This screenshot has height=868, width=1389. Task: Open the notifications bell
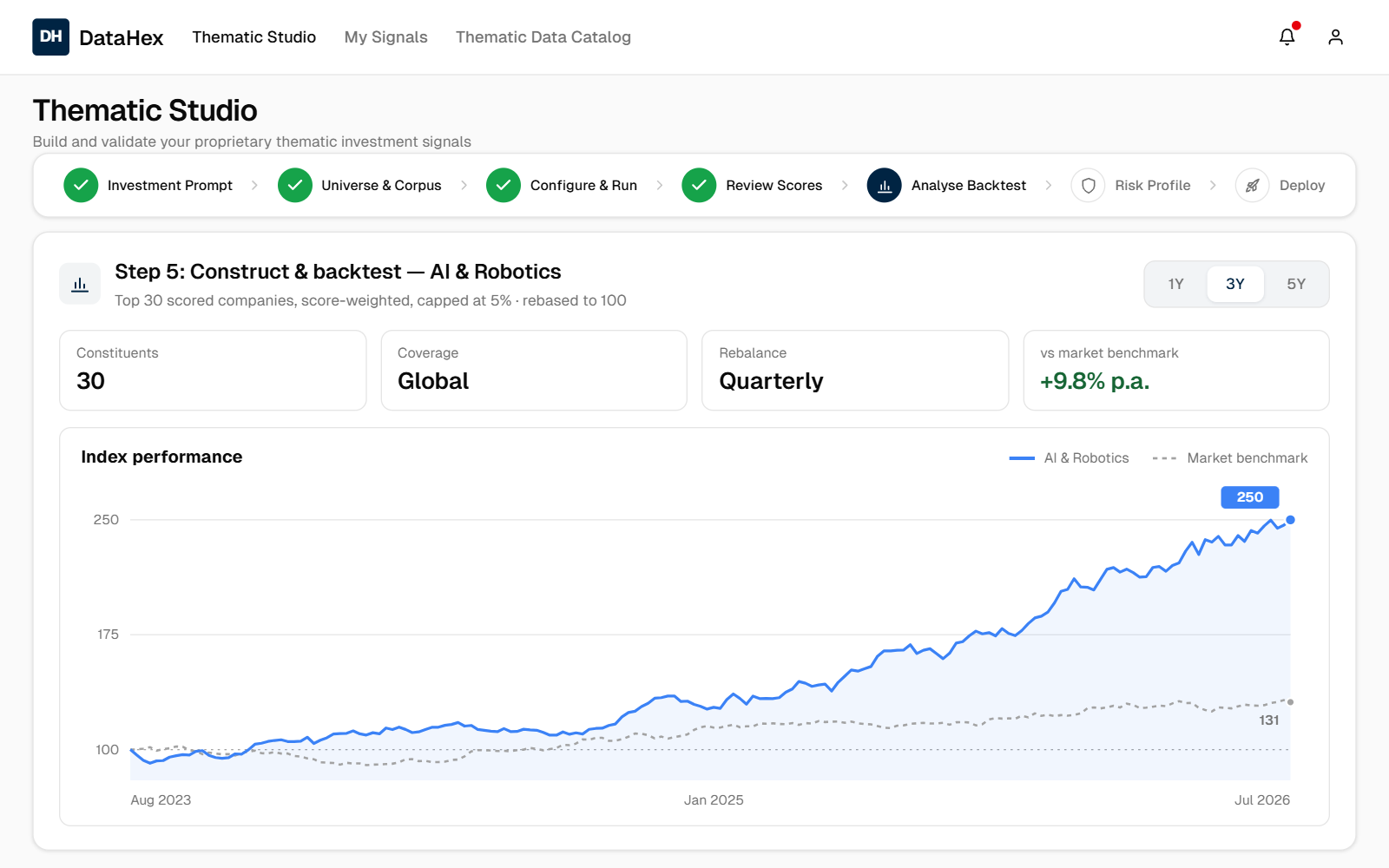1287,36
